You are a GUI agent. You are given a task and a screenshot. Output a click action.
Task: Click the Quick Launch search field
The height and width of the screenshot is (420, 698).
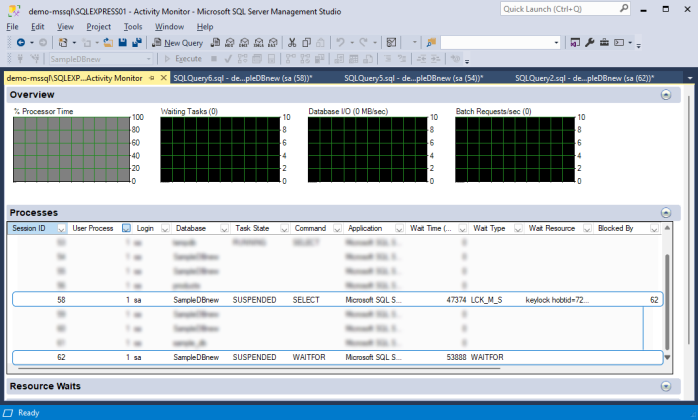point(559,8)
